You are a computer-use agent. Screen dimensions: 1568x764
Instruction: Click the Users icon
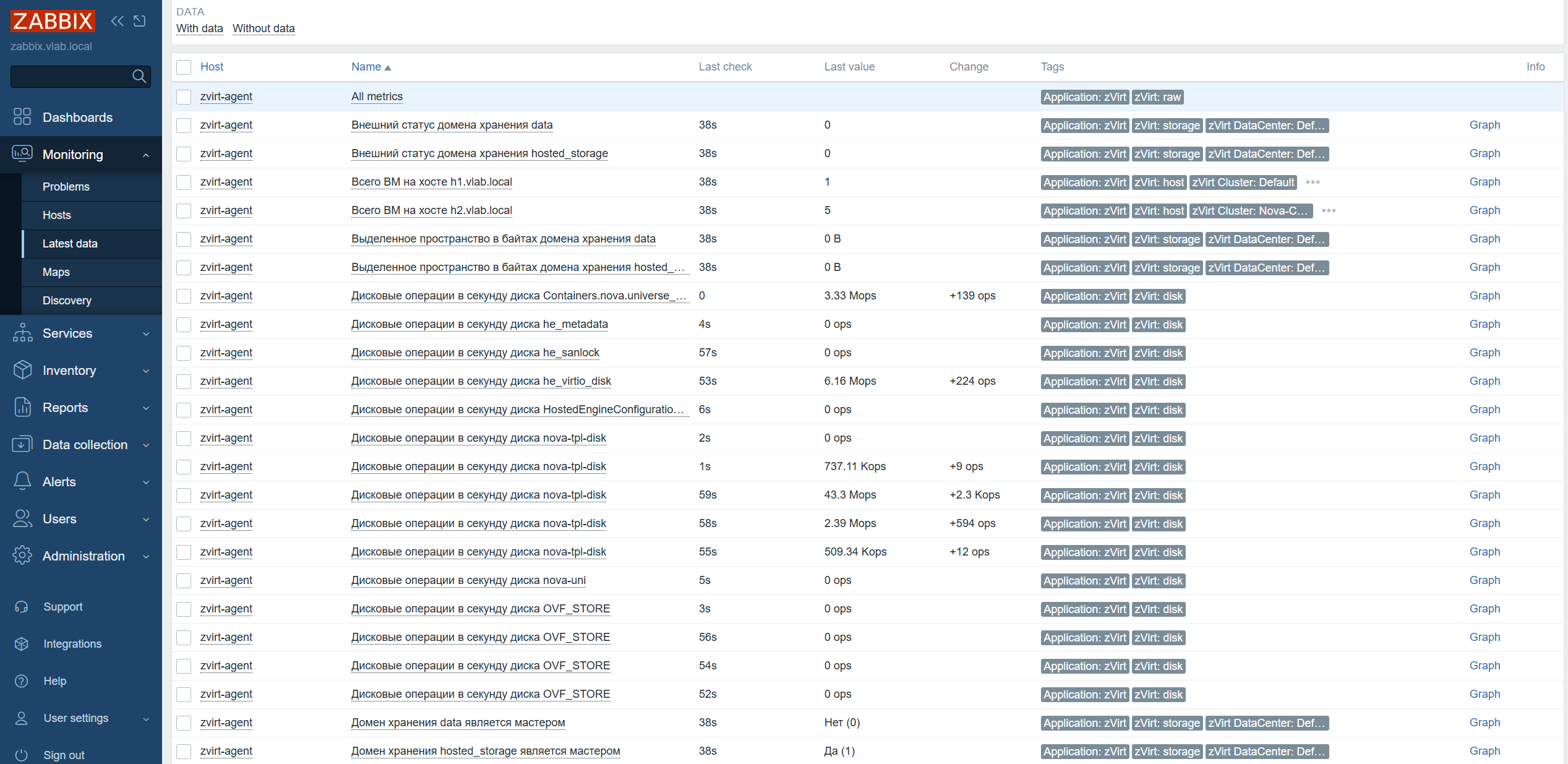(x=22, y=518)
